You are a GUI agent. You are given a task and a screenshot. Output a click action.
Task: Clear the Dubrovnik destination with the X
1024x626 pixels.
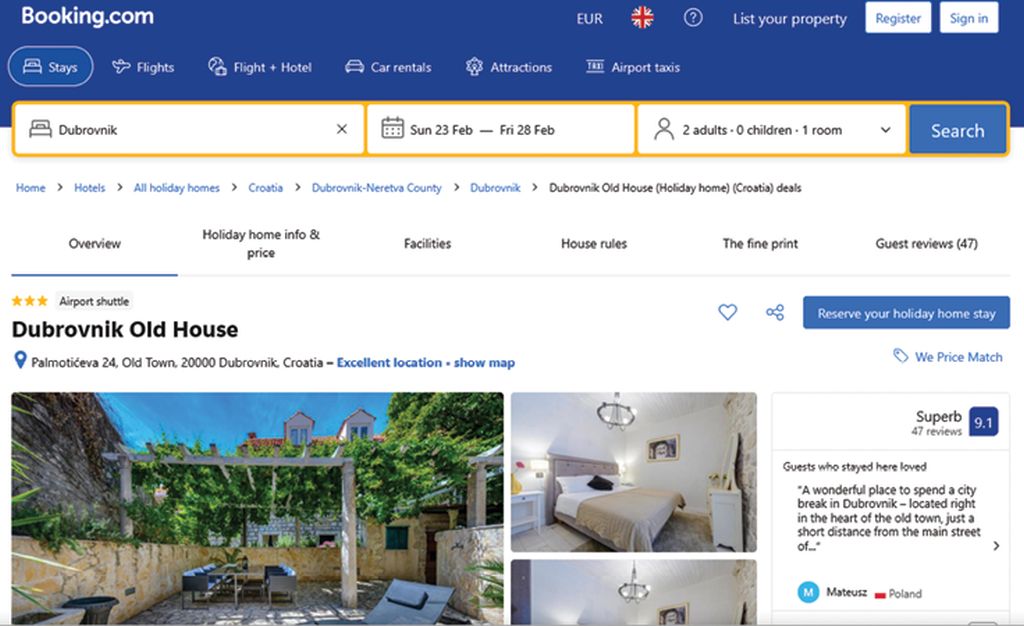(342, 129)
